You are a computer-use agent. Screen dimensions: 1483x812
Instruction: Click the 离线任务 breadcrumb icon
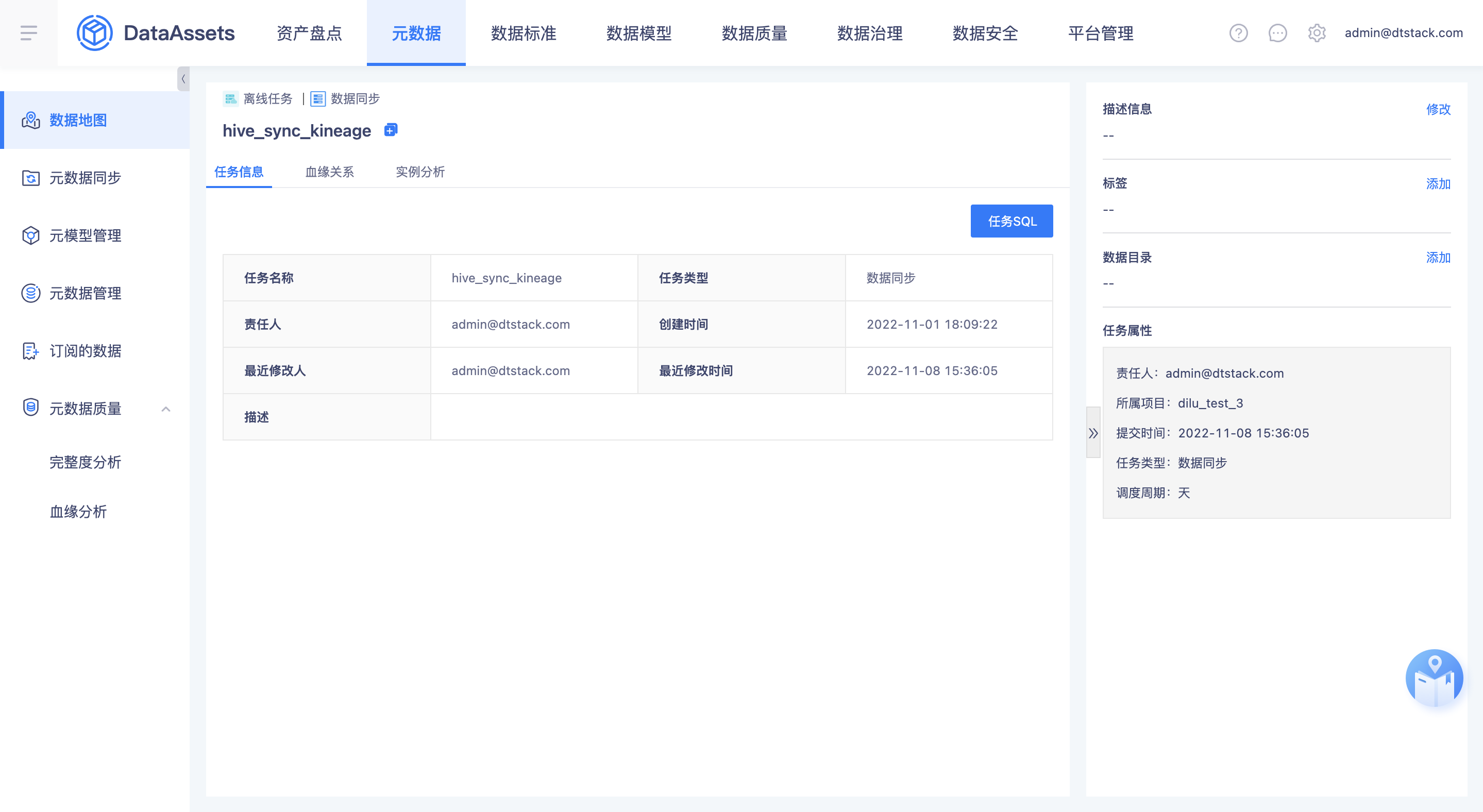(230, 99)
